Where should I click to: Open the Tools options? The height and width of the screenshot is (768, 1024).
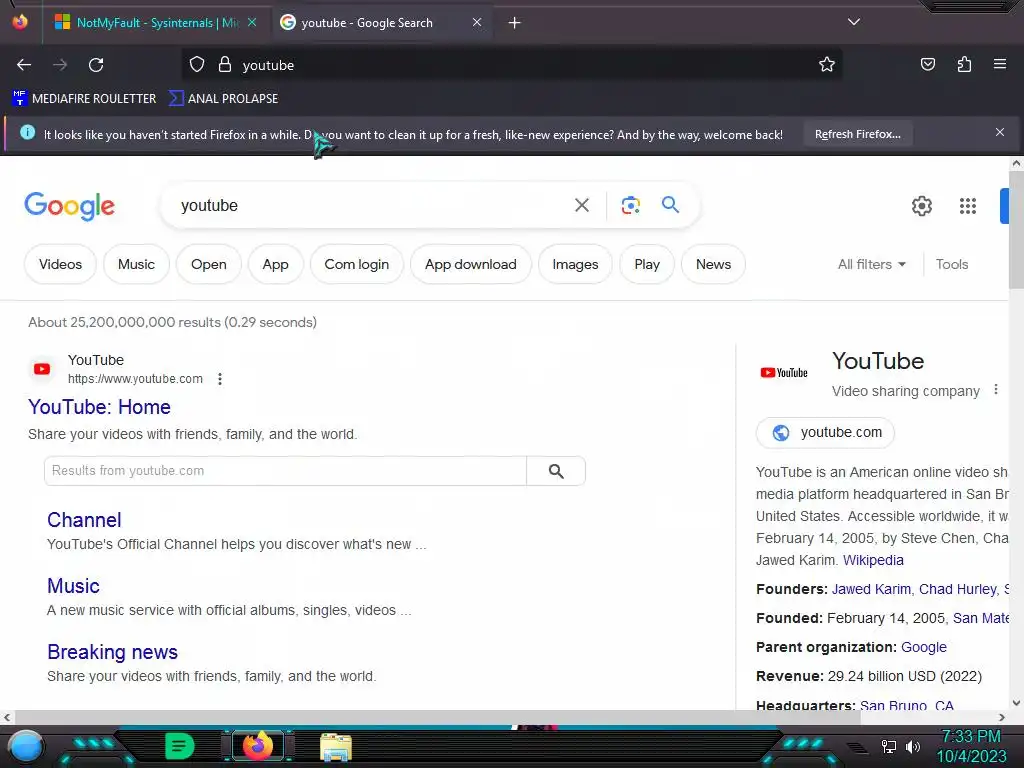pos(952,264)
